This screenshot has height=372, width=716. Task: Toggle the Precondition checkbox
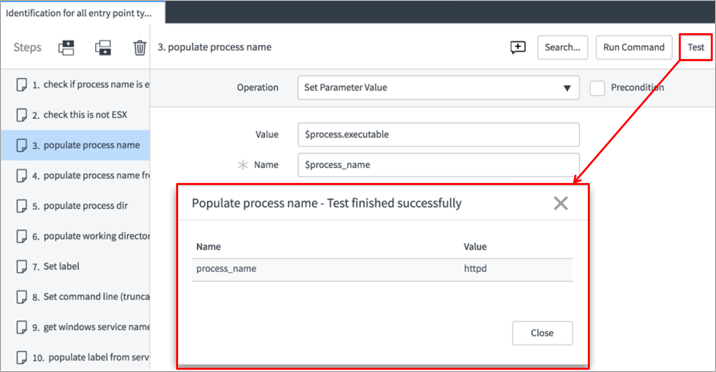597,88
